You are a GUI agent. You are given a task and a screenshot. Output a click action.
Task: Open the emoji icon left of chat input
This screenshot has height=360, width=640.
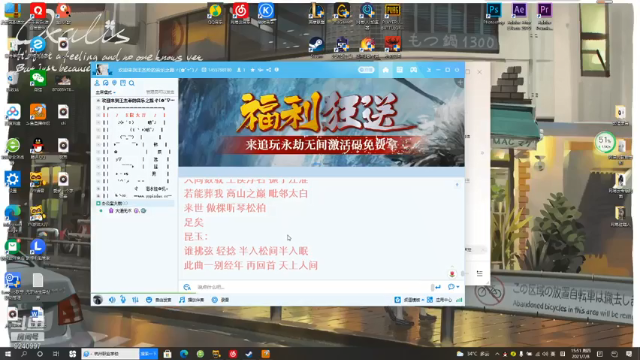tap(187, 287)
